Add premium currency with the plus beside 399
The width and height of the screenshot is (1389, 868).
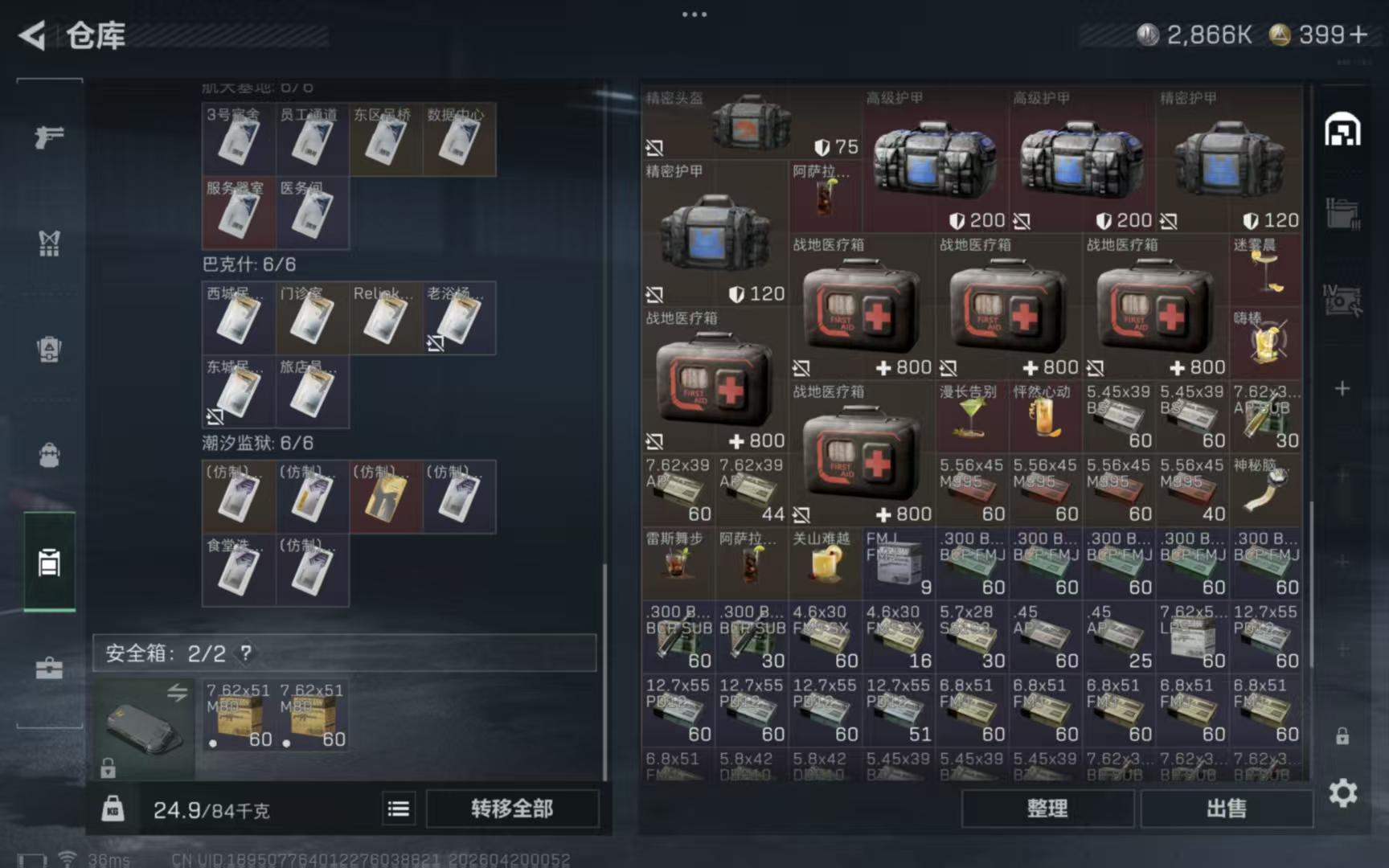1358,35
